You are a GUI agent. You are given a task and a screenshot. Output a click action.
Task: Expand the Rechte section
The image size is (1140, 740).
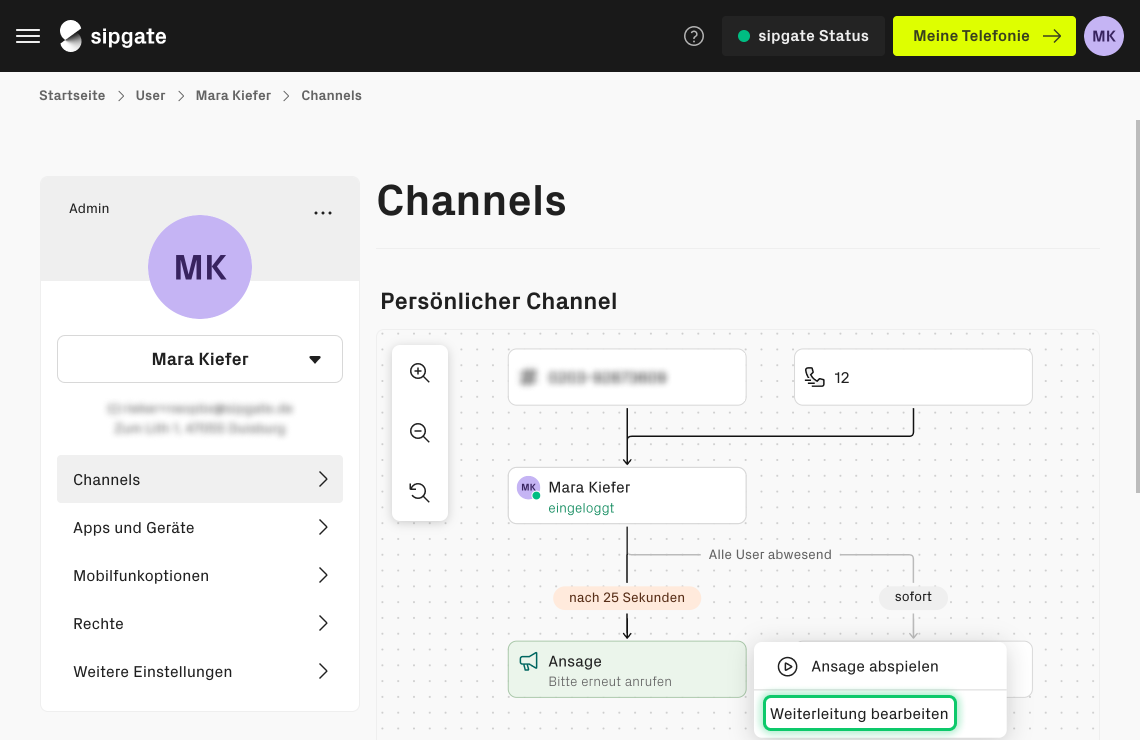200,623
